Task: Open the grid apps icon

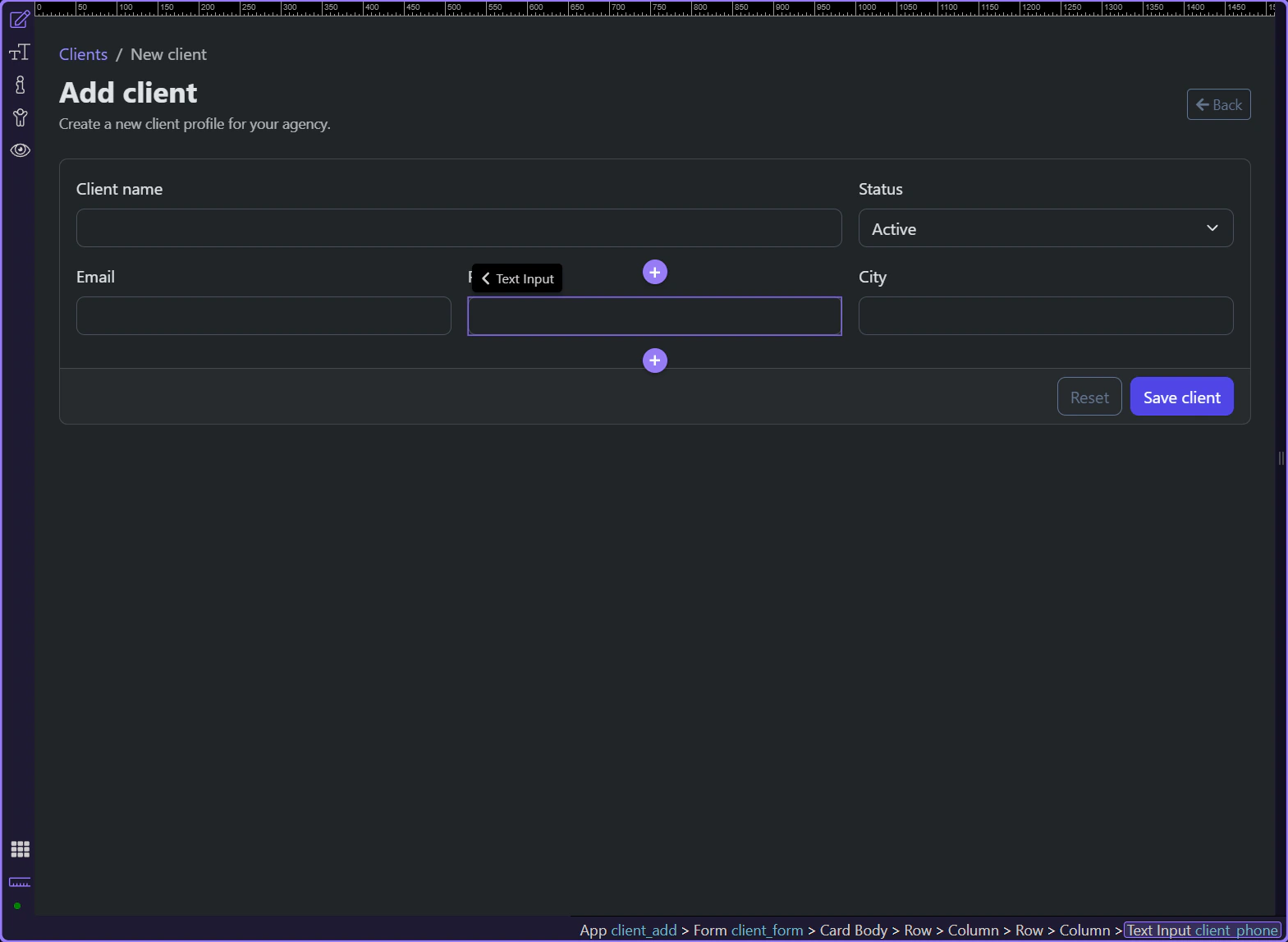Action: click(20, 849)
